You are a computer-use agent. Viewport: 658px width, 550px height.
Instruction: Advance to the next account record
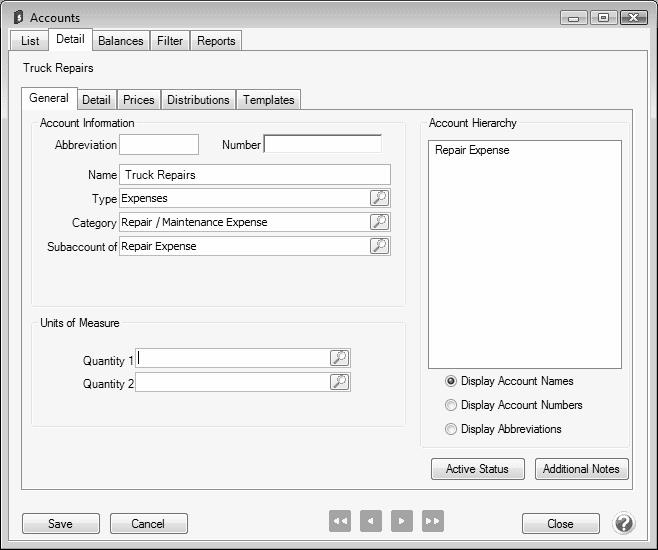[x=401, y=521]
